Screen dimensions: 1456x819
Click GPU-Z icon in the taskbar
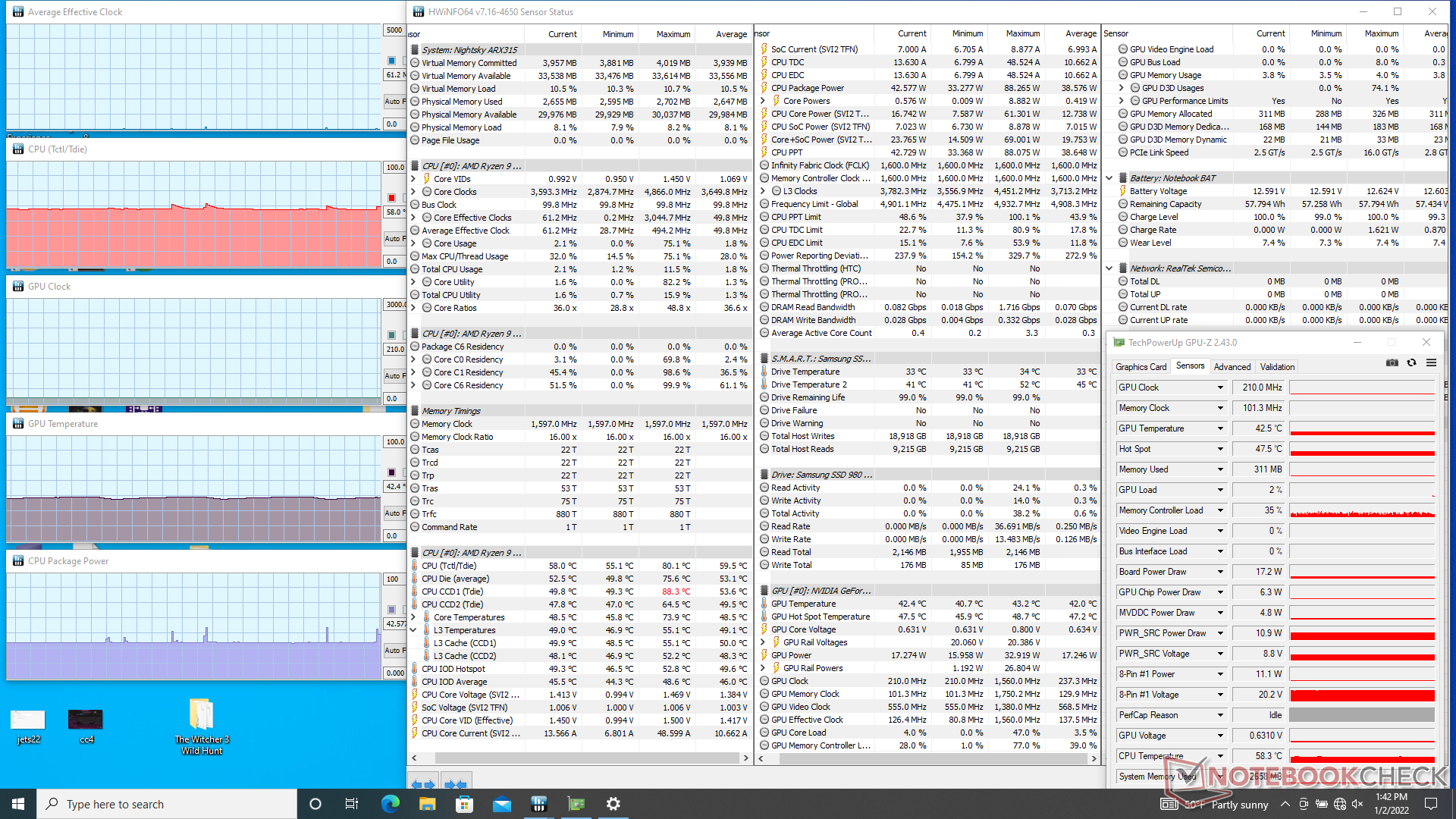pos(576,804)
